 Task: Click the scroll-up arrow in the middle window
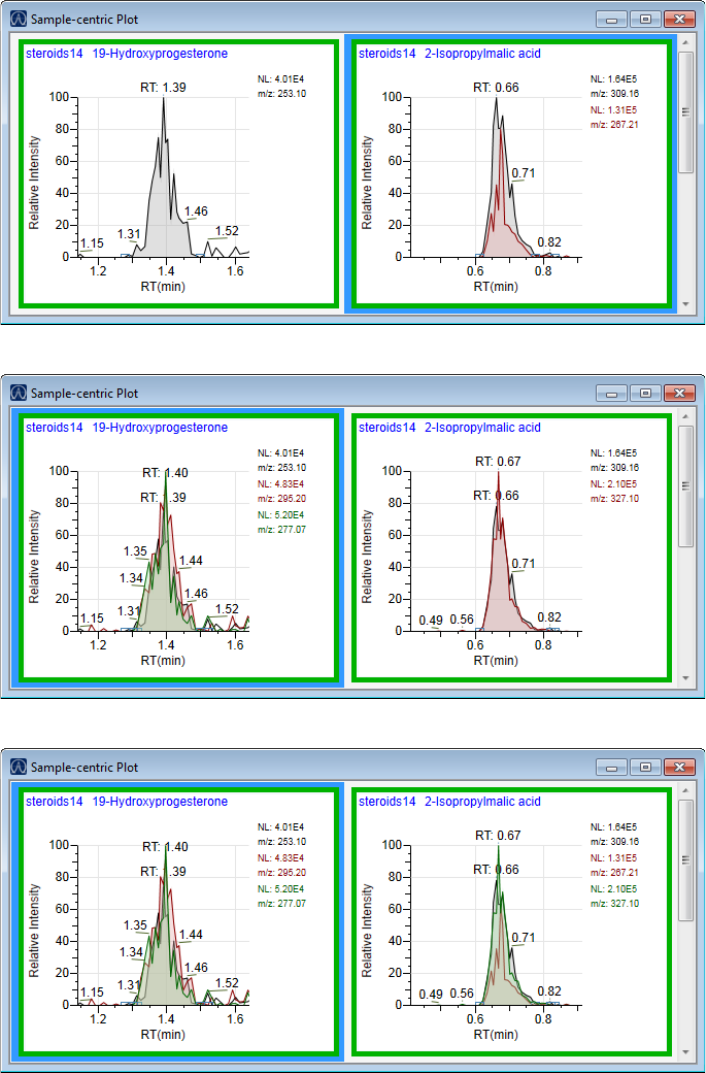coord(685,416)
